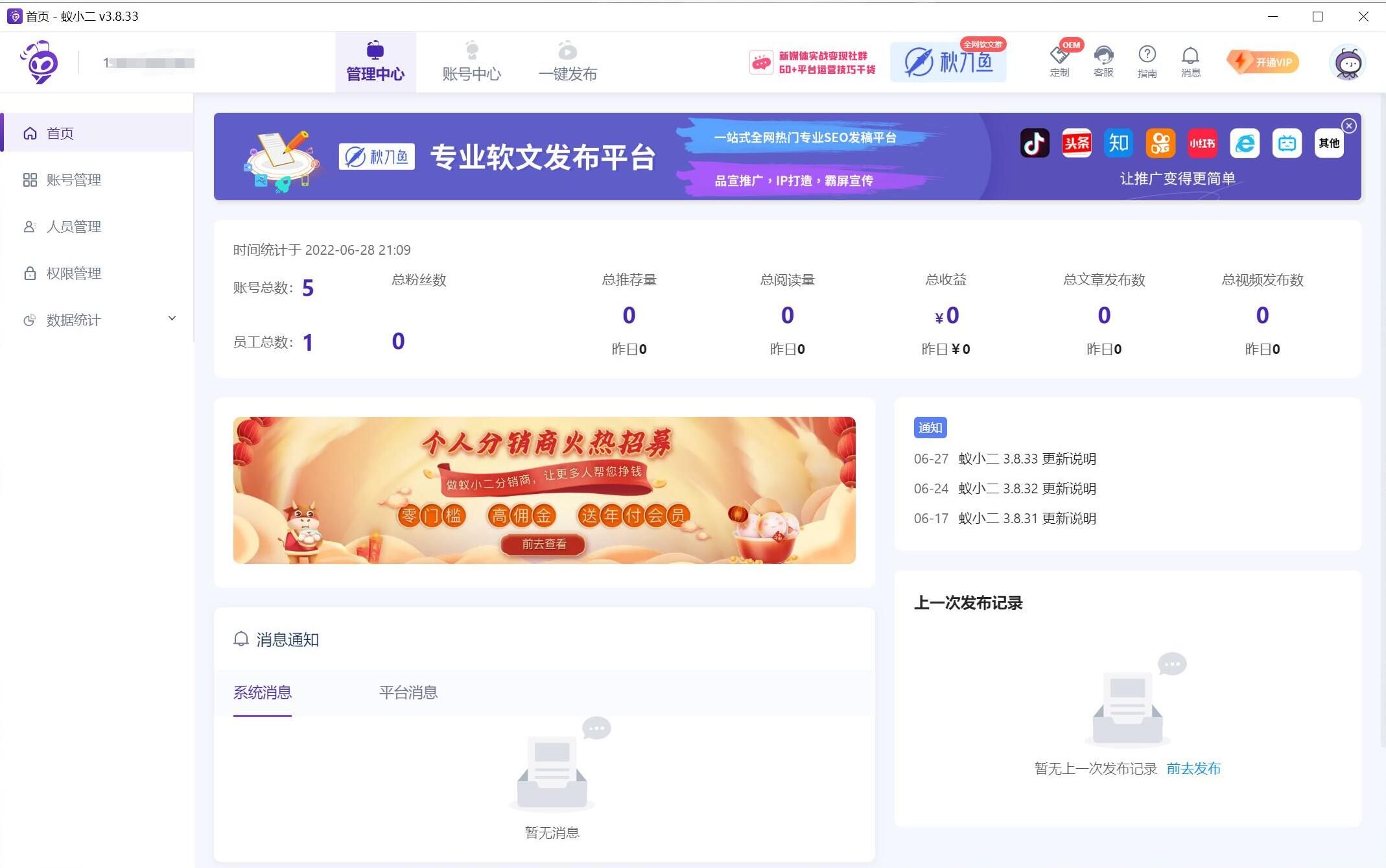Click the 上一次发布记录 heading
Viewport: 1386px width, 868px height.
(x=968, y=603)
